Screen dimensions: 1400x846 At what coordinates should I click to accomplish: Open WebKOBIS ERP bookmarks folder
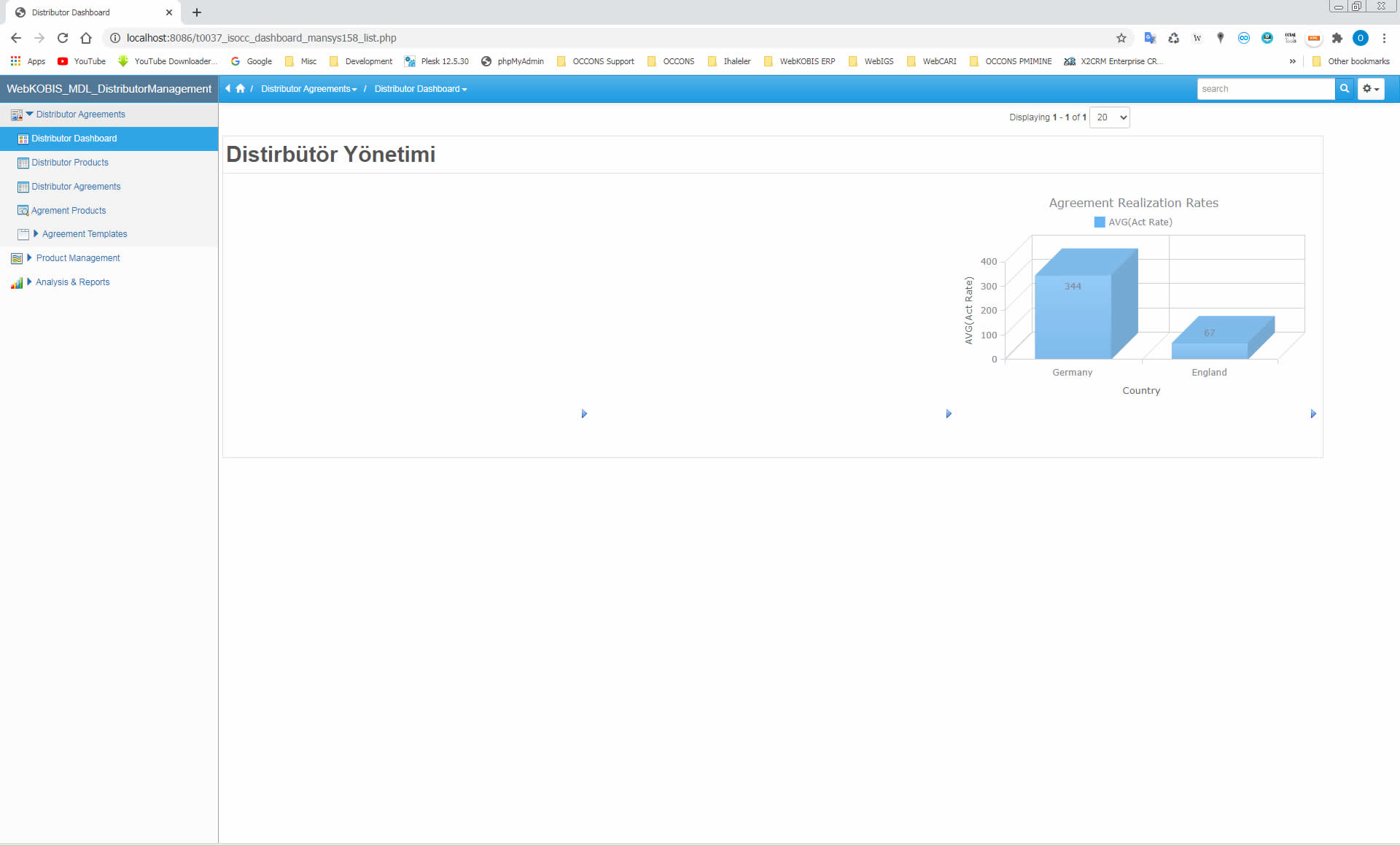tap(800, 61)
